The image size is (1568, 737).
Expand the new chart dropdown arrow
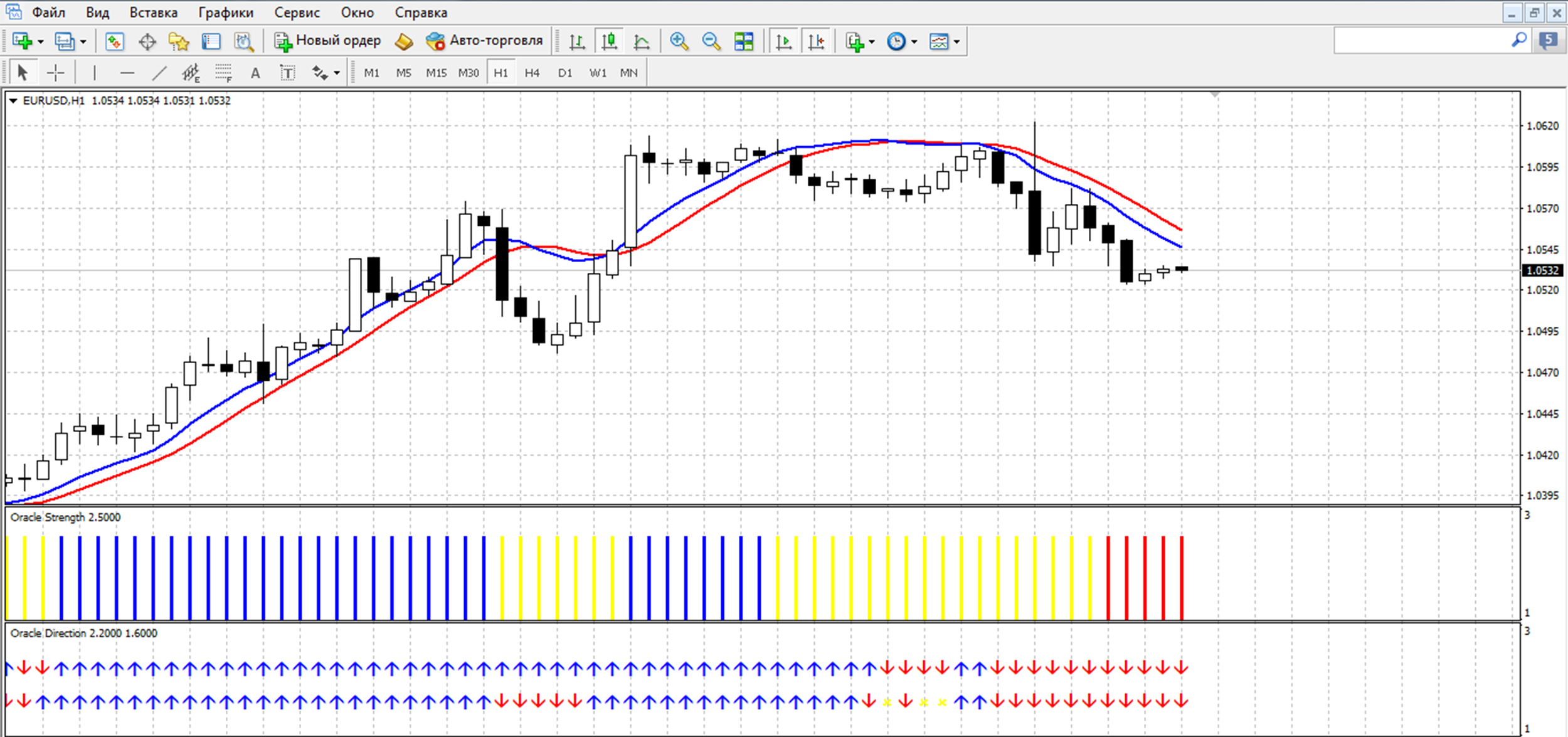click(x=41, y=42)
